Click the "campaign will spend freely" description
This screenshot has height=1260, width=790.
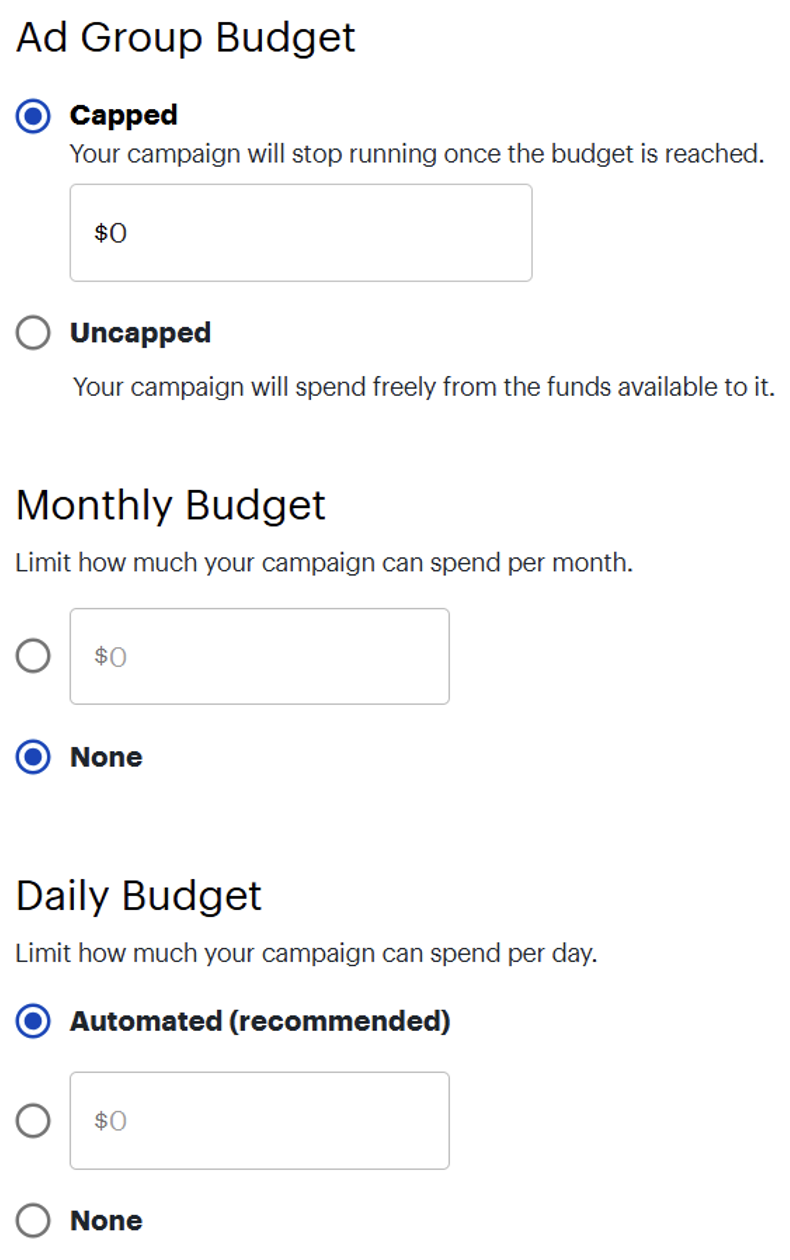(x=424, y=387)
